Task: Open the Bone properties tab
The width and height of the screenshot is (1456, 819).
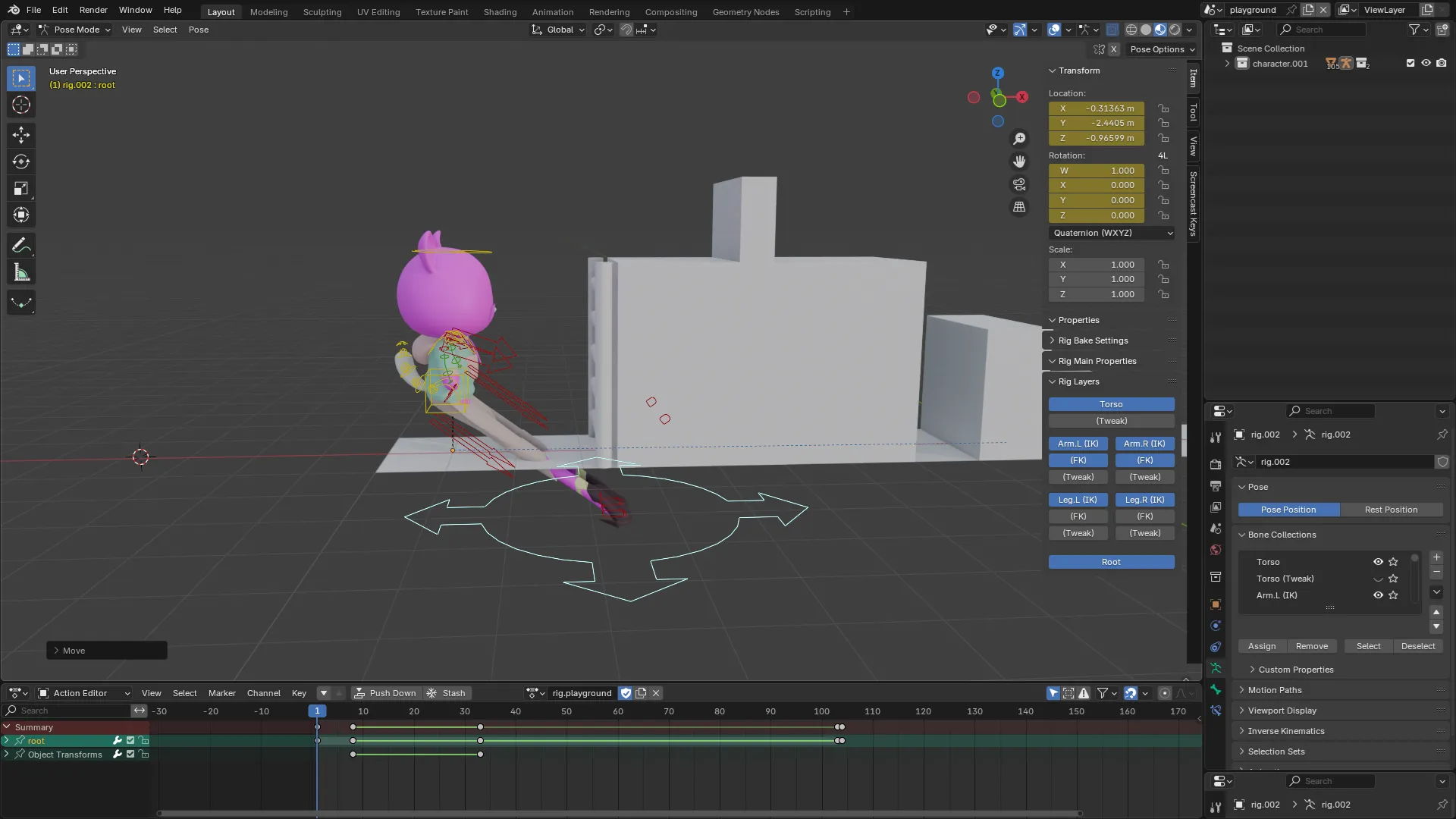Action: 1216,689
